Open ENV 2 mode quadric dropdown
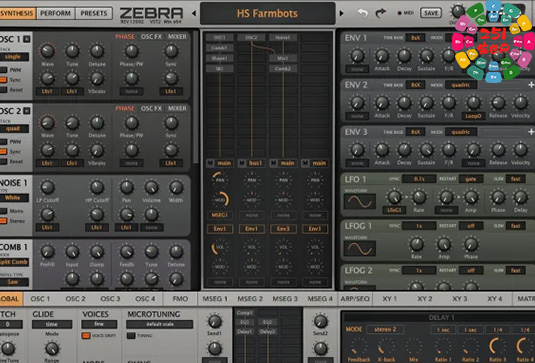535x363 pixels. pyautogui.click(x=461, y=85)
